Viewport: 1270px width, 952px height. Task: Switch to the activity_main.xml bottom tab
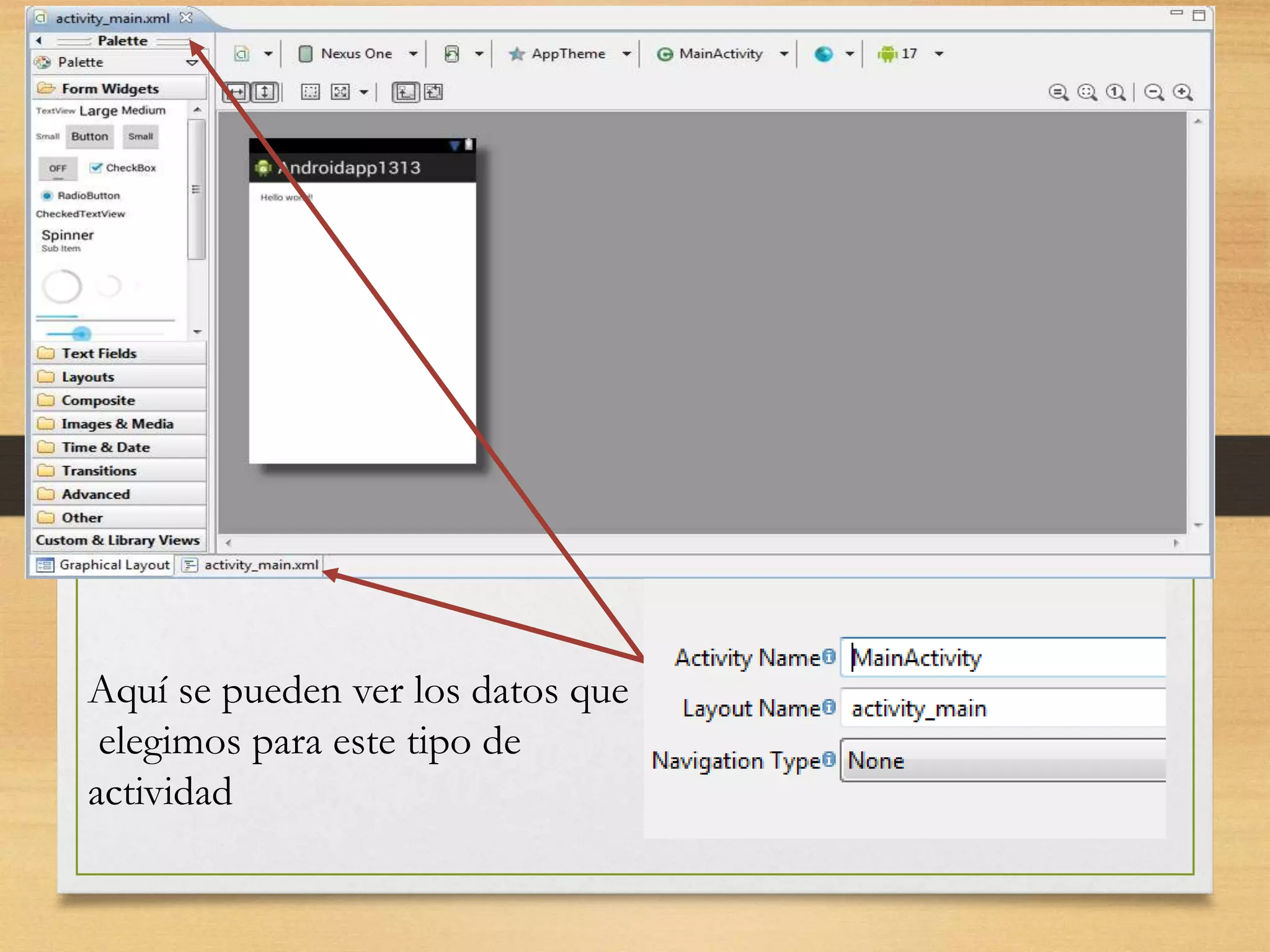251,565
